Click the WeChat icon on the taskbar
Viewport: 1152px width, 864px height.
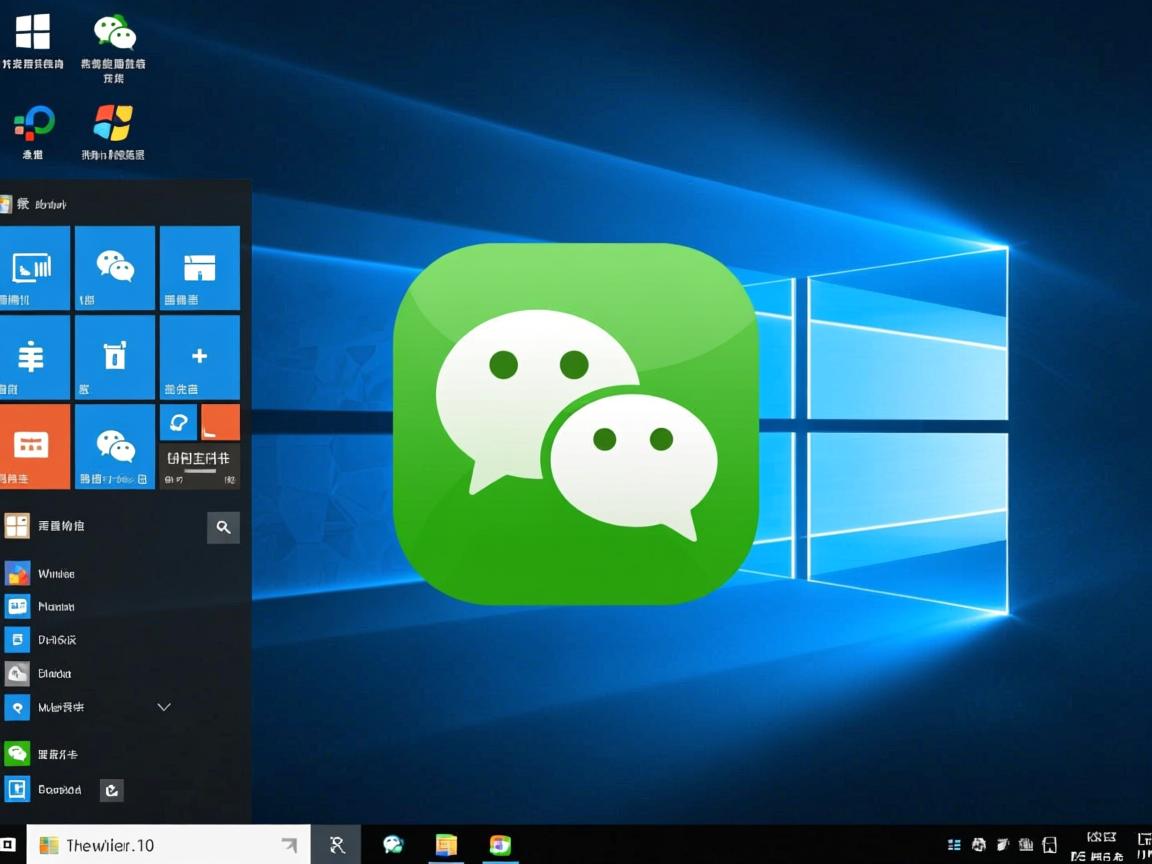click(x=392, y=845)
